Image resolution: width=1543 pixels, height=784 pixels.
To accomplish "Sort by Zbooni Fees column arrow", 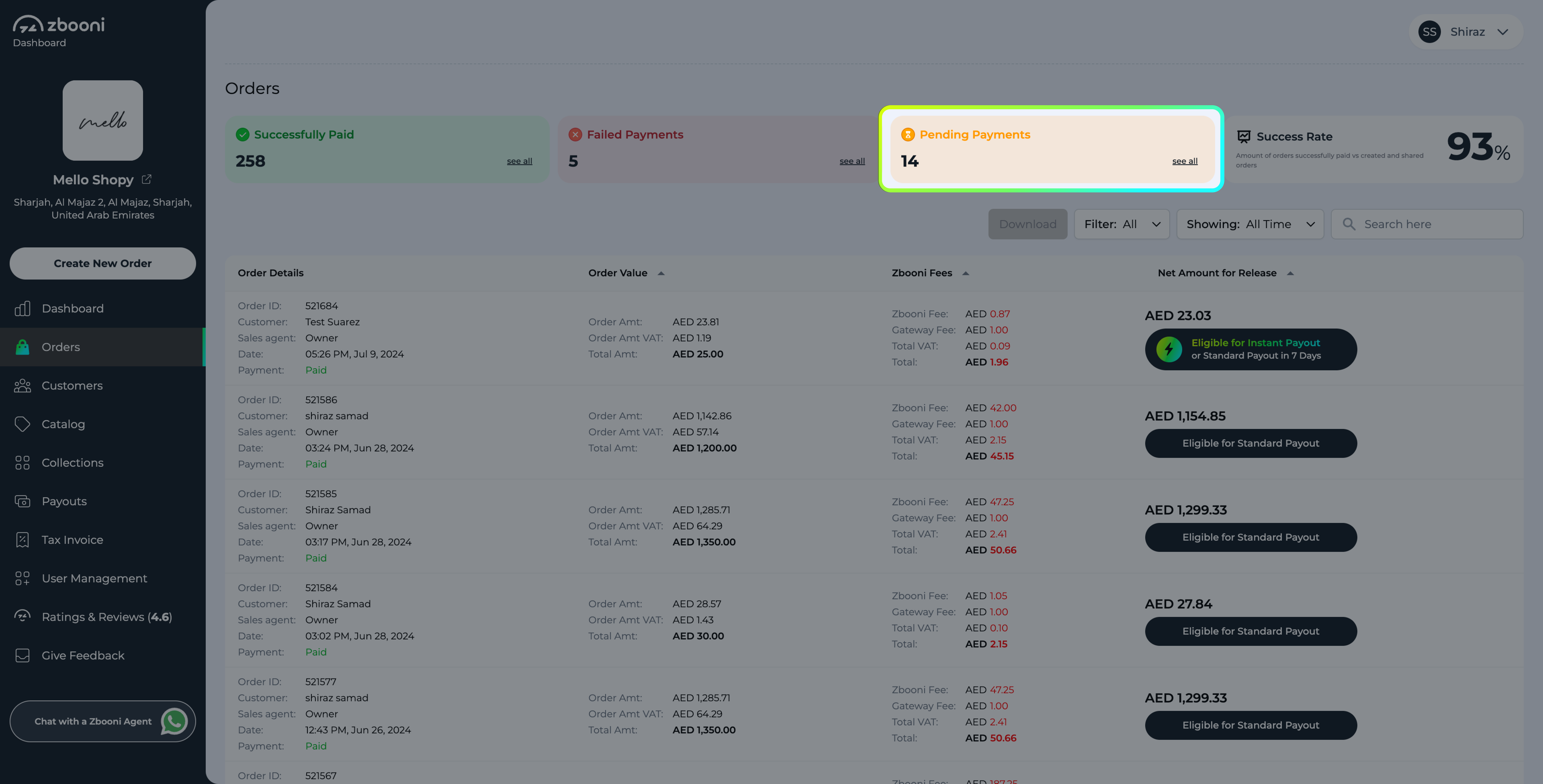I will 965,273.
